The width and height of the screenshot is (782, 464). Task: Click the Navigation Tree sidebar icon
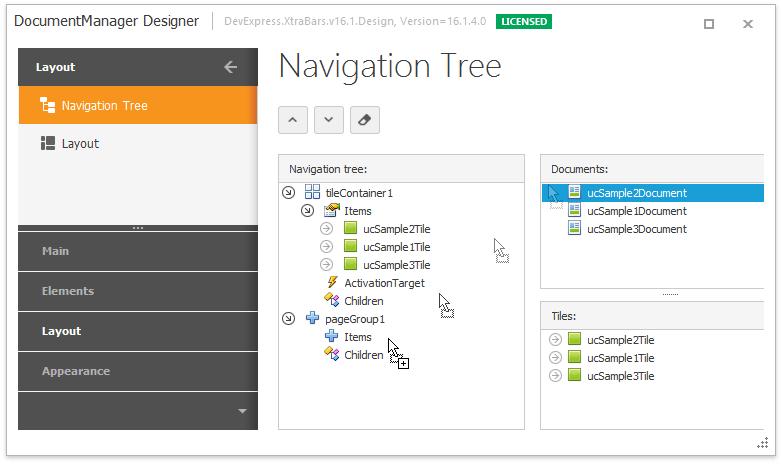(47, 105)
